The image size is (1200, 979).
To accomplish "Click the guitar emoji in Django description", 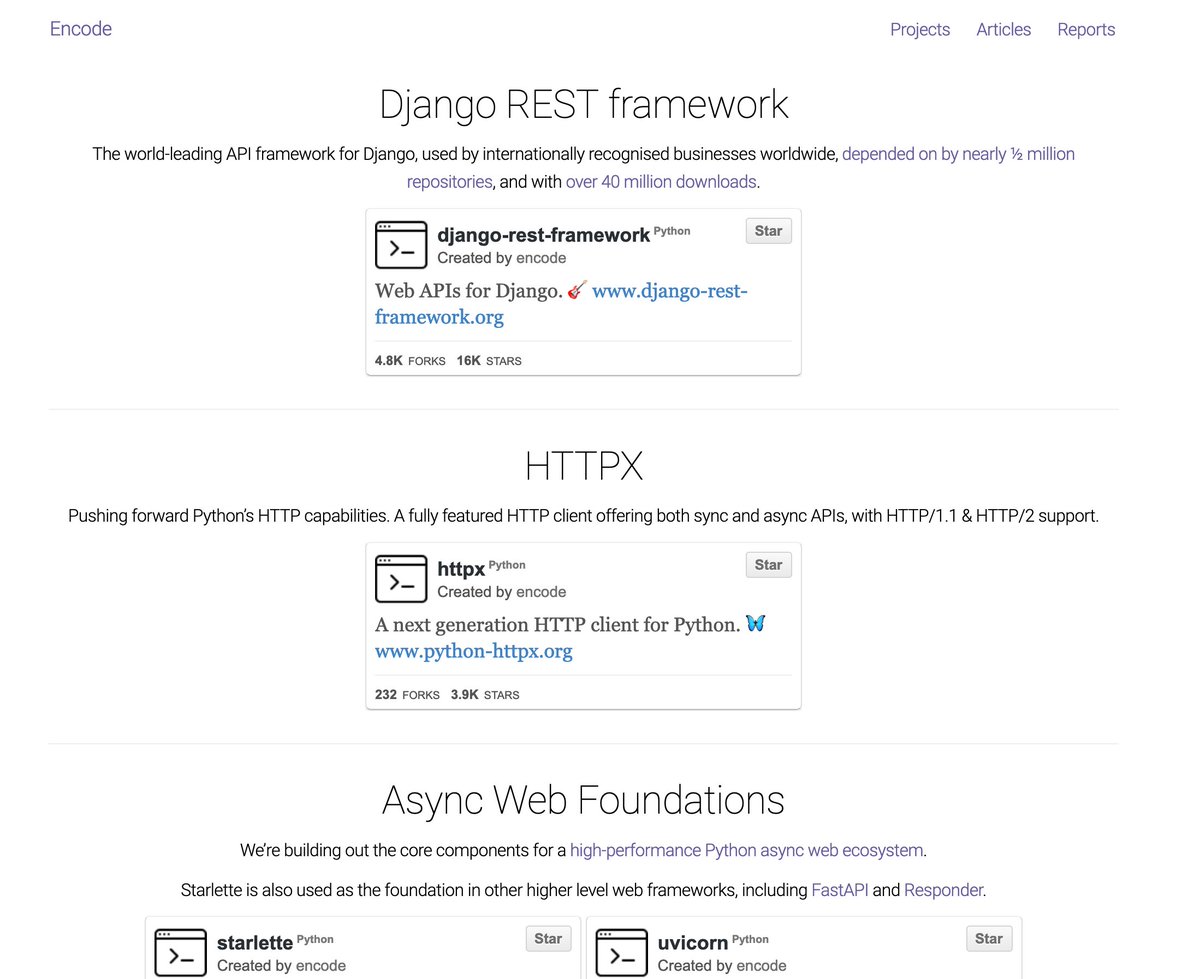I will pos(576,291).
